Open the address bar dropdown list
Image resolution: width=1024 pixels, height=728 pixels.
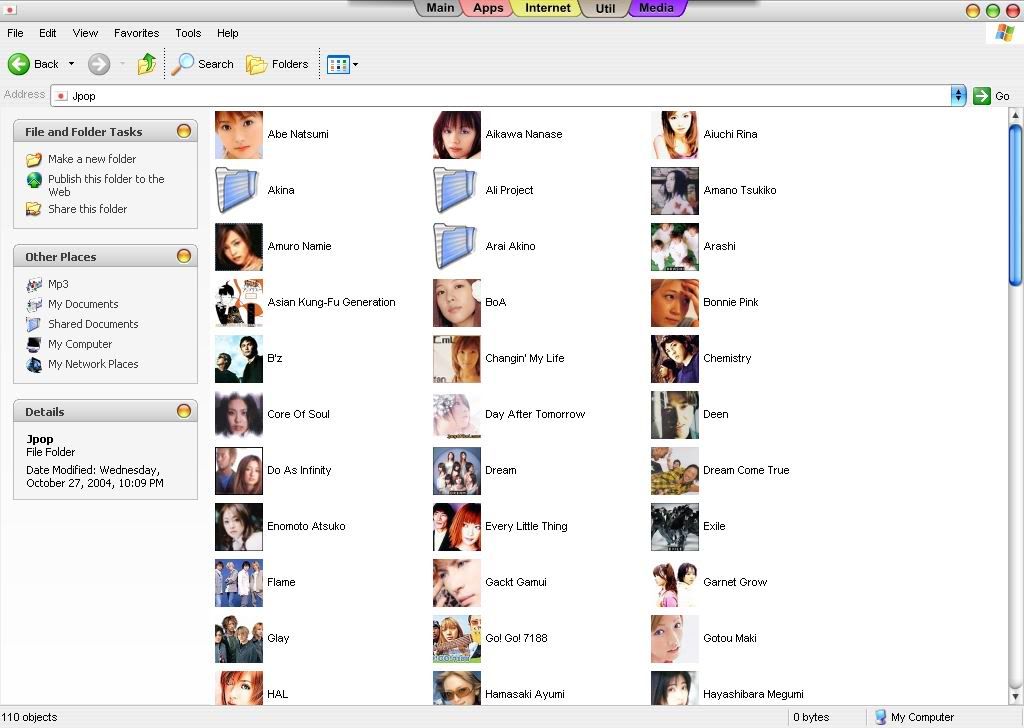(958, 95)
